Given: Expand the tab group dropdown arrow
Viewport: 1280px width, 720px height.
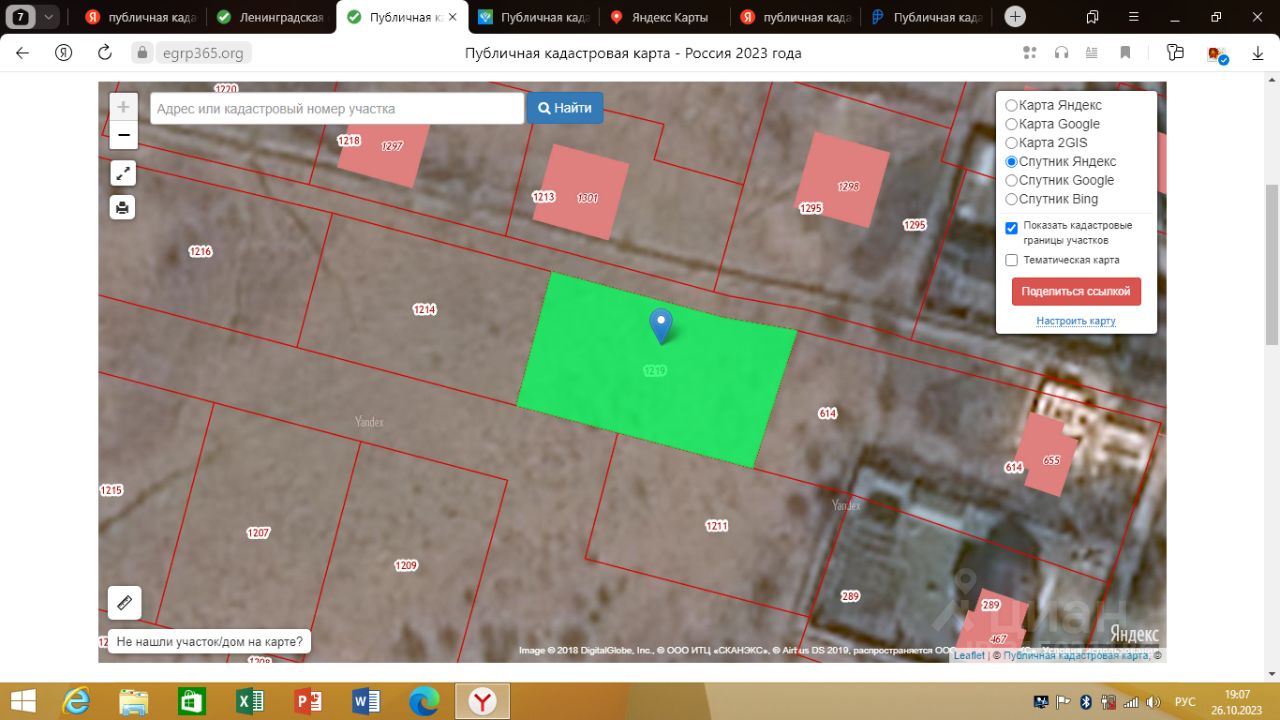Looking at the screenshot, I should coord(48,17).
